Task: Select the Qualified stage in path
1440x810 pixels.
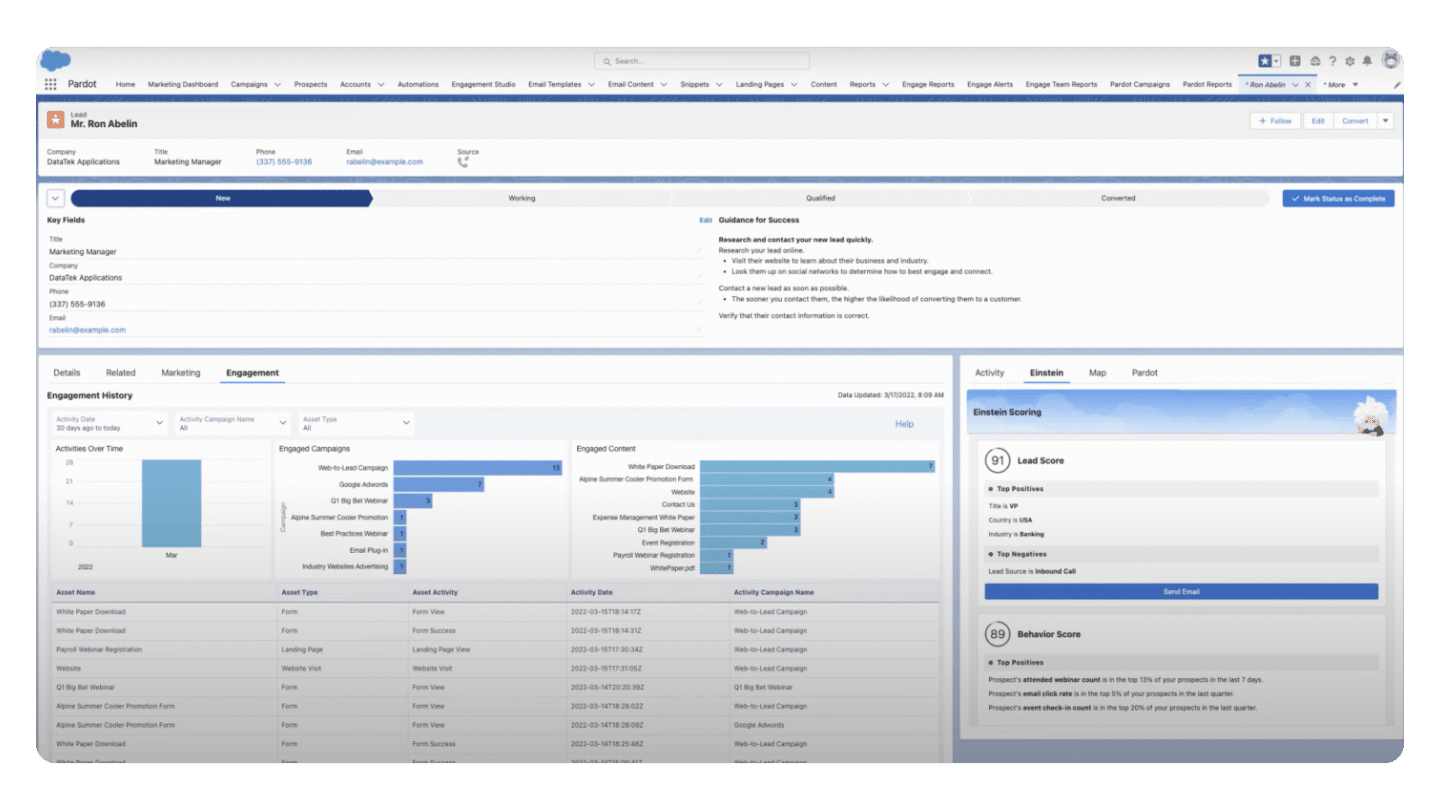Action: (820, 198)
